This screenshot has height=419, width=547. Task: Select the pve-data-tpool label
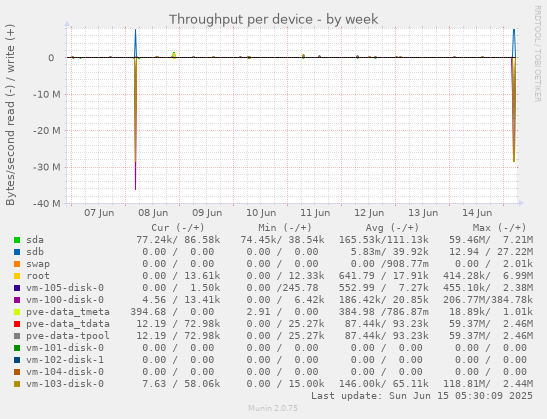pos(68,336)
